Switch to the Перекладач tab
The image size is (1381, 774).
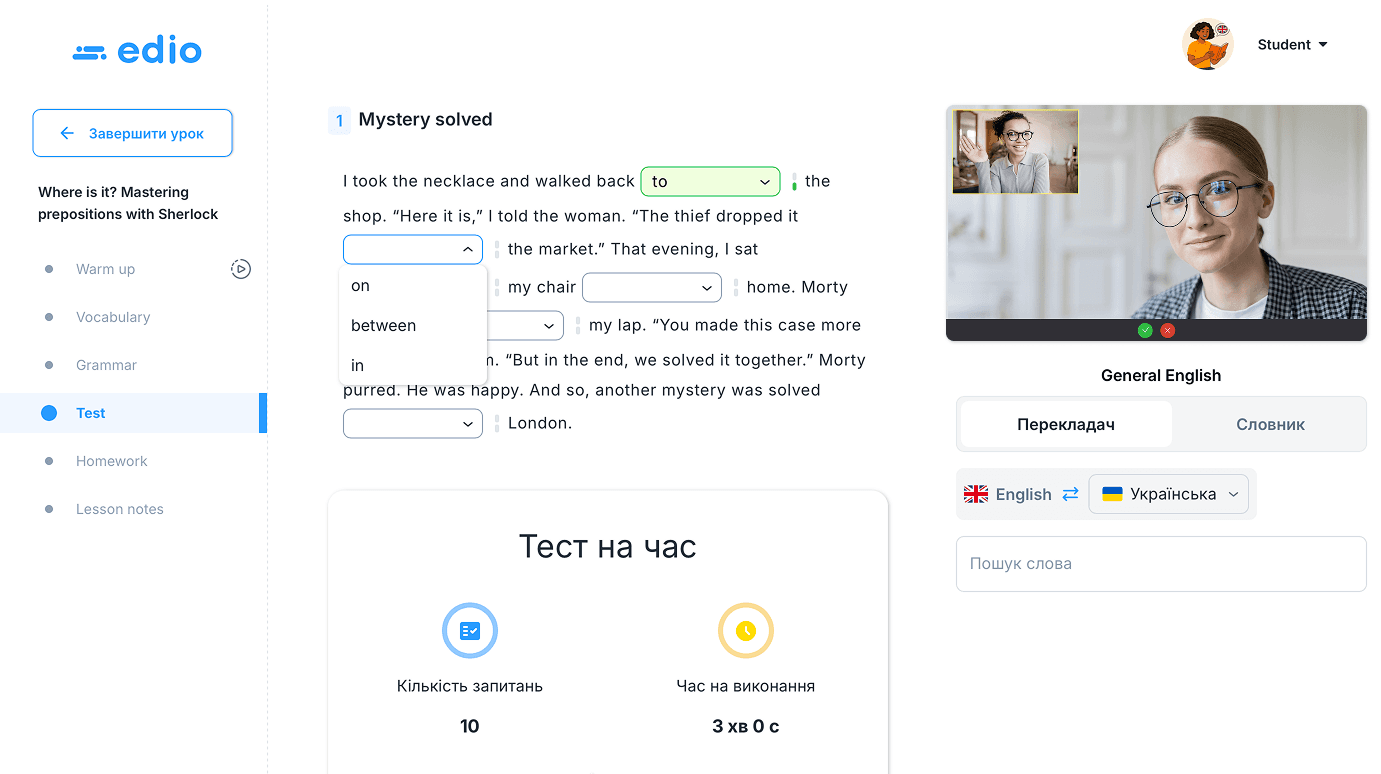[1066, 424]
